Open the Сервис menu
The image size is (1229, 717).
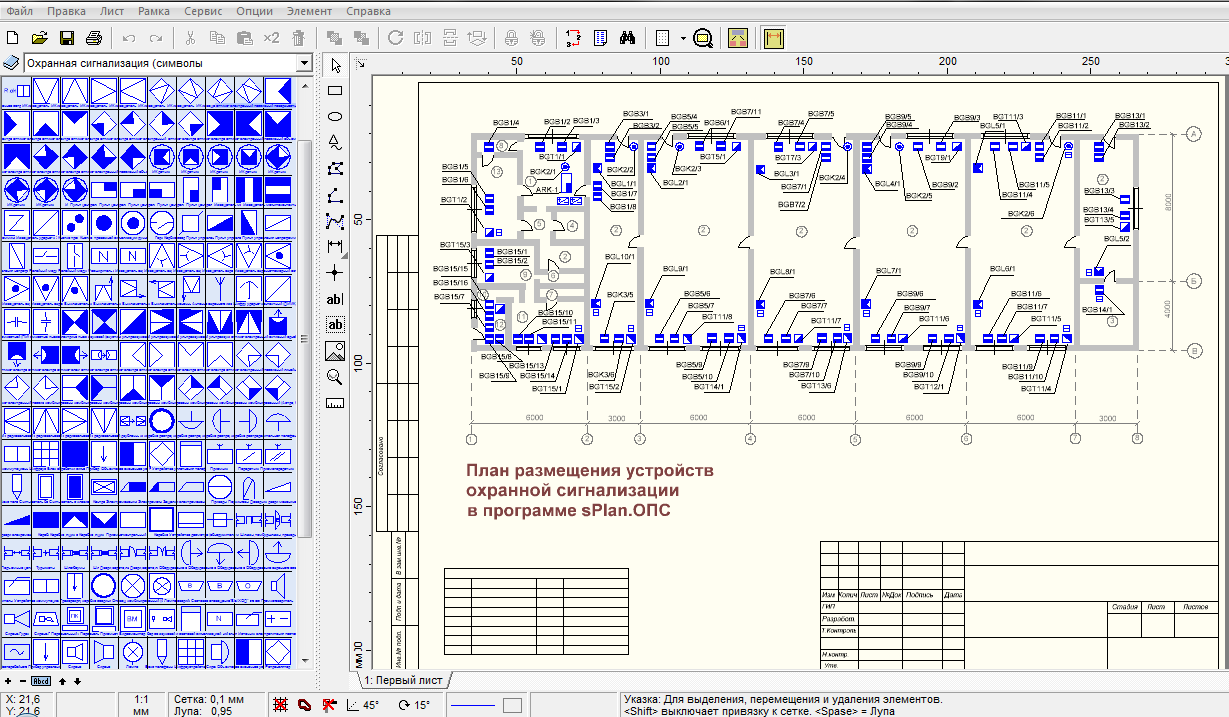[x=203, y=11]
